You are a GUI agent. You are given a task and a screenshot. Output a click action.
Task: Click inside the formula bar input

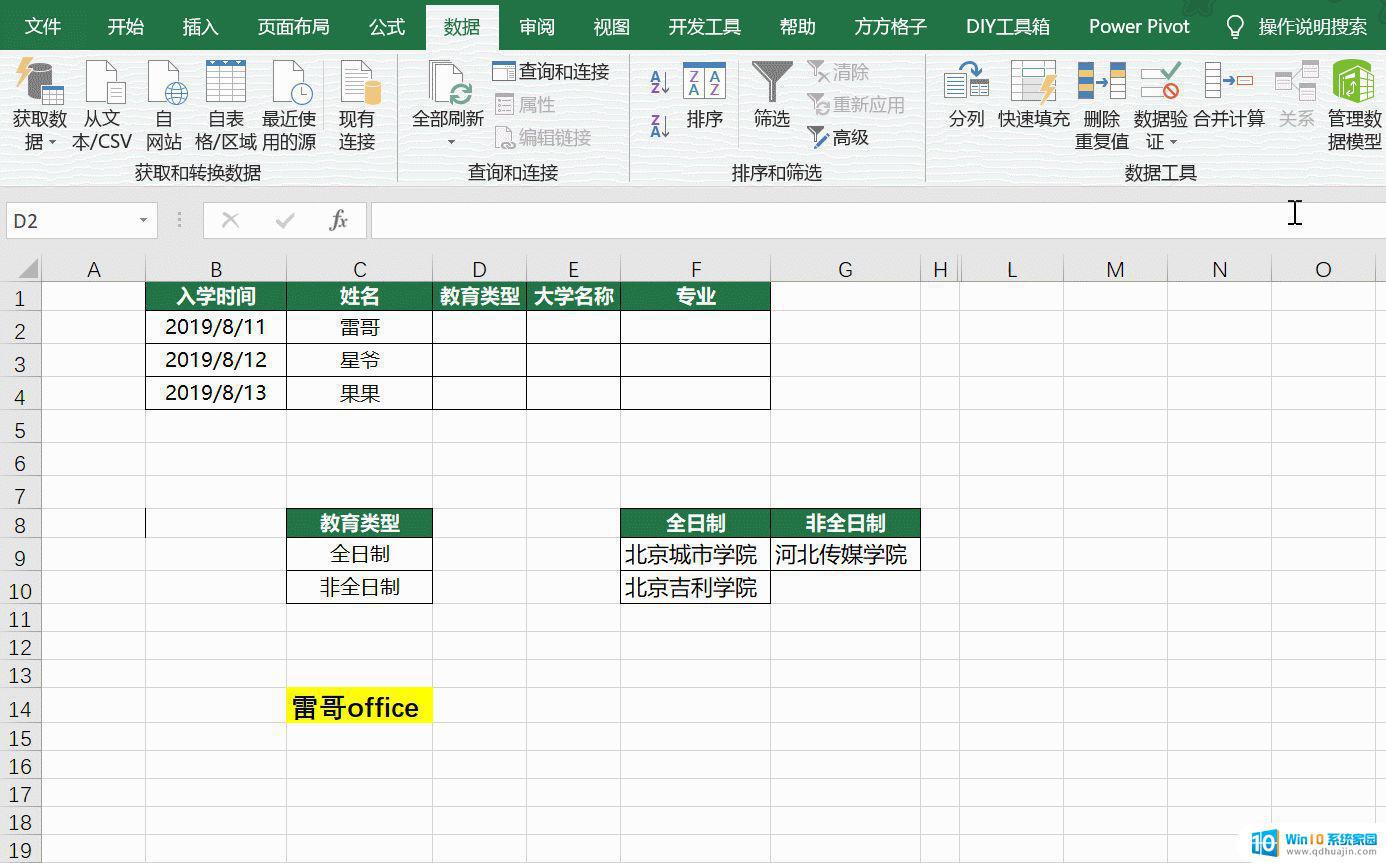(876, 221)
